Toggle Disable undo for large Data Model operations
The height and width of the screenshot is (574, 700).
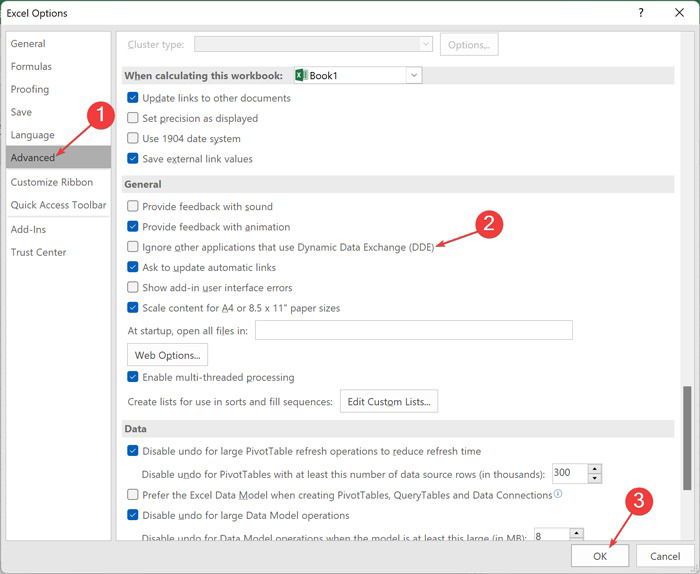pyautogui.click(x=133, y=515)
